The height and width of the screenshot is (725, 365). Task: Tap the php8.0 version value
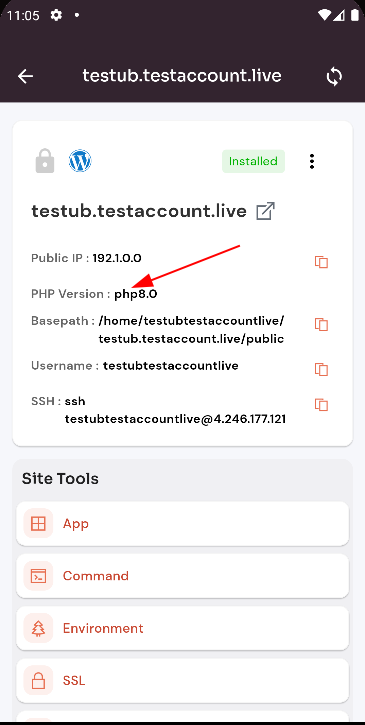pyautogui.click(x=136, y=294)
